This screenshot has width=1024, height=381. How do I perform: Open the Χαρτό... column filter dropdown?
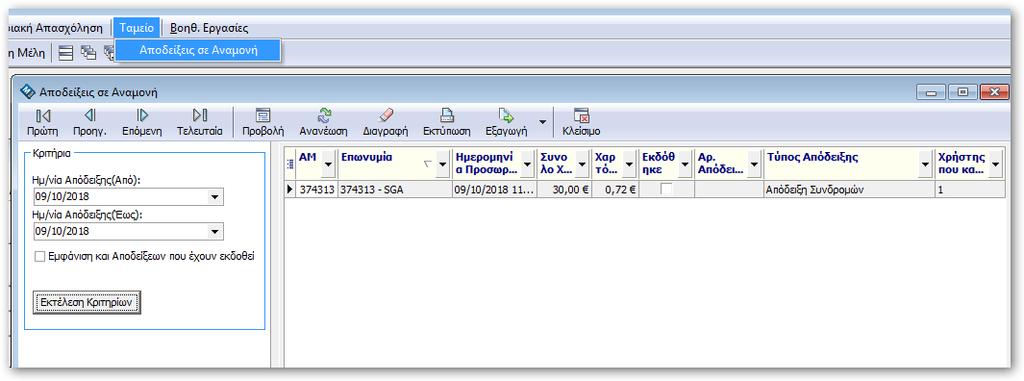coord(630,165)
